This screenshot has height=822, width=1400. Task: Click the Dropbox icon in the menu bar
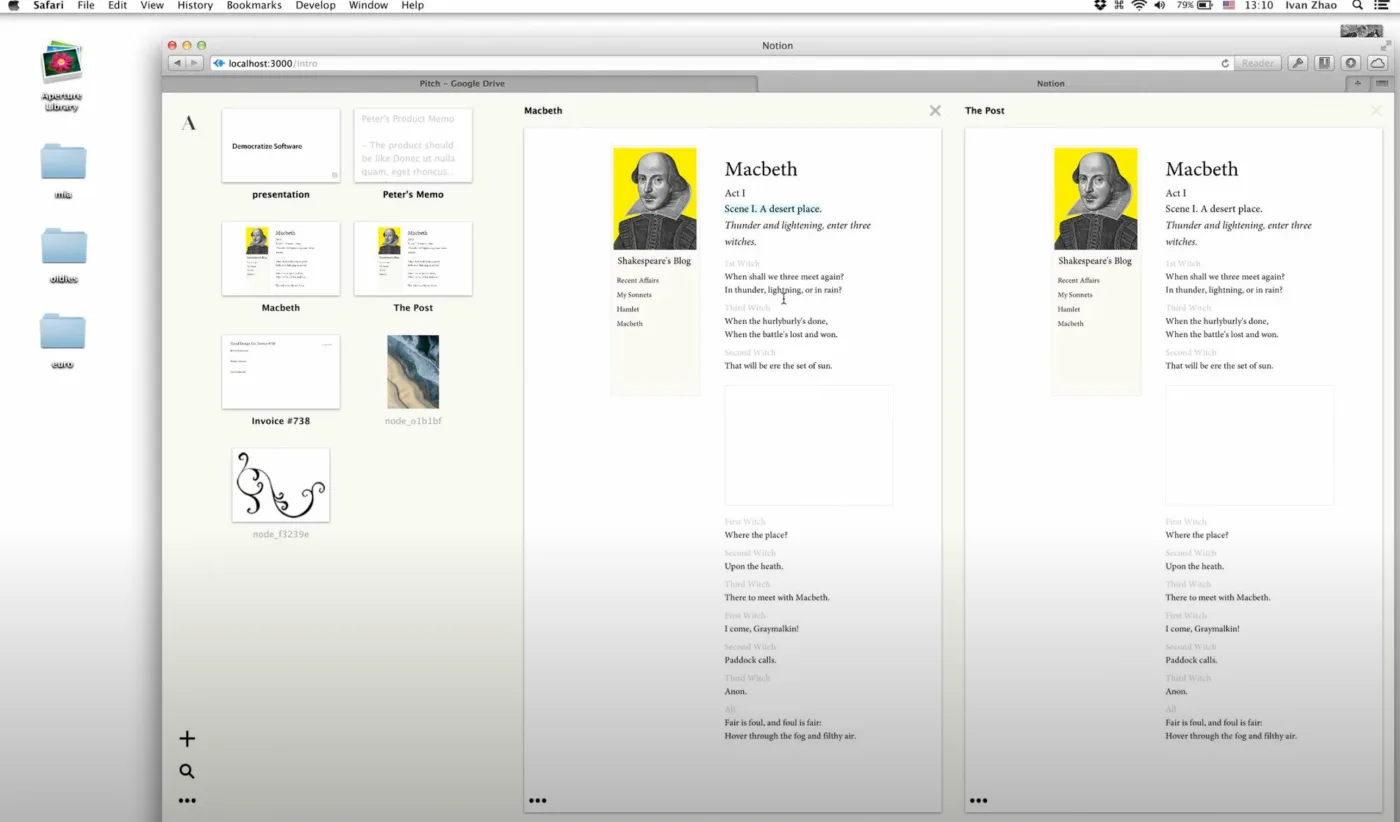coord(1100,6)
